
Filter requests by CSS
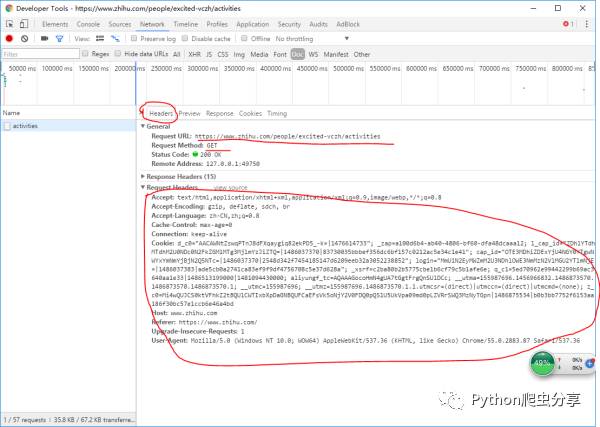[223, 54]
